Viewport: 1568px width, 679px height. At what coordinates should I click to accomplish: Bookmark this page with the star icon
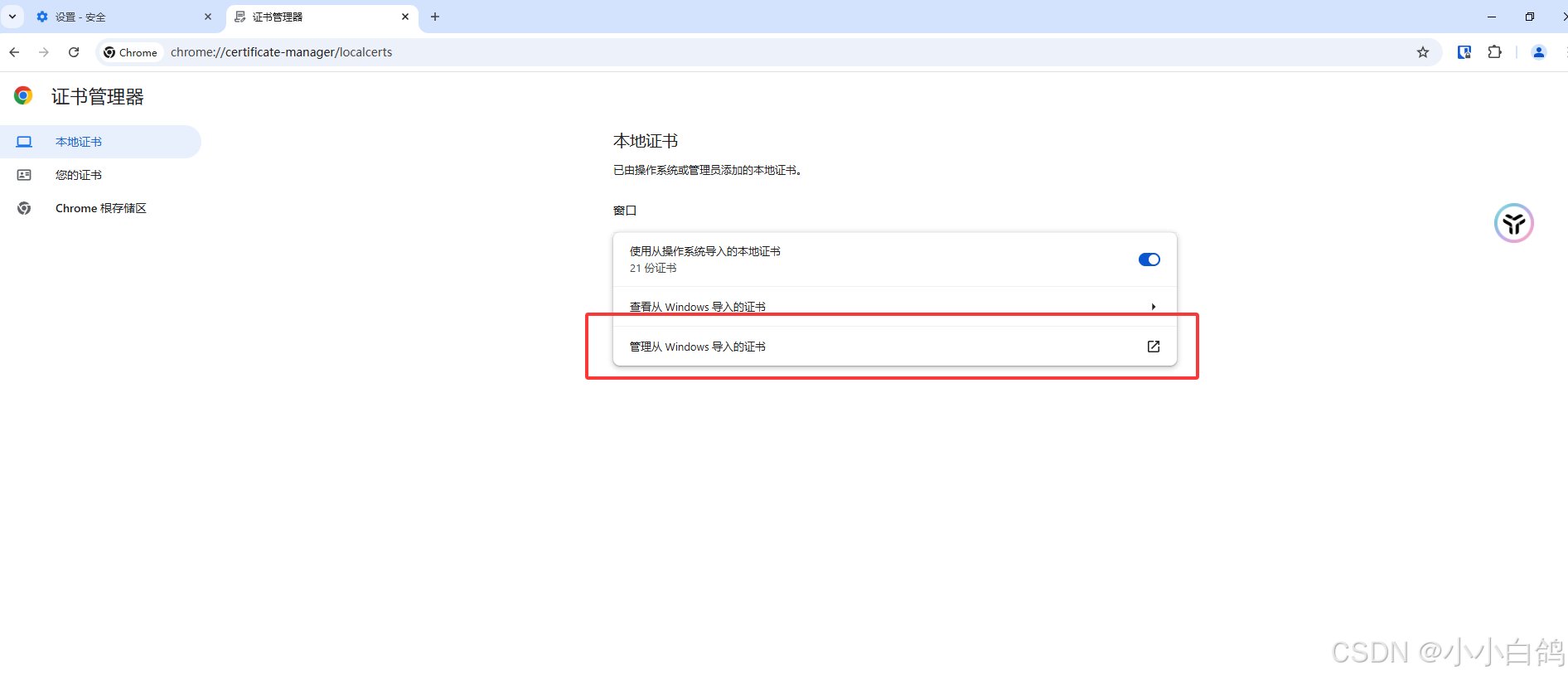(1423, 52)
